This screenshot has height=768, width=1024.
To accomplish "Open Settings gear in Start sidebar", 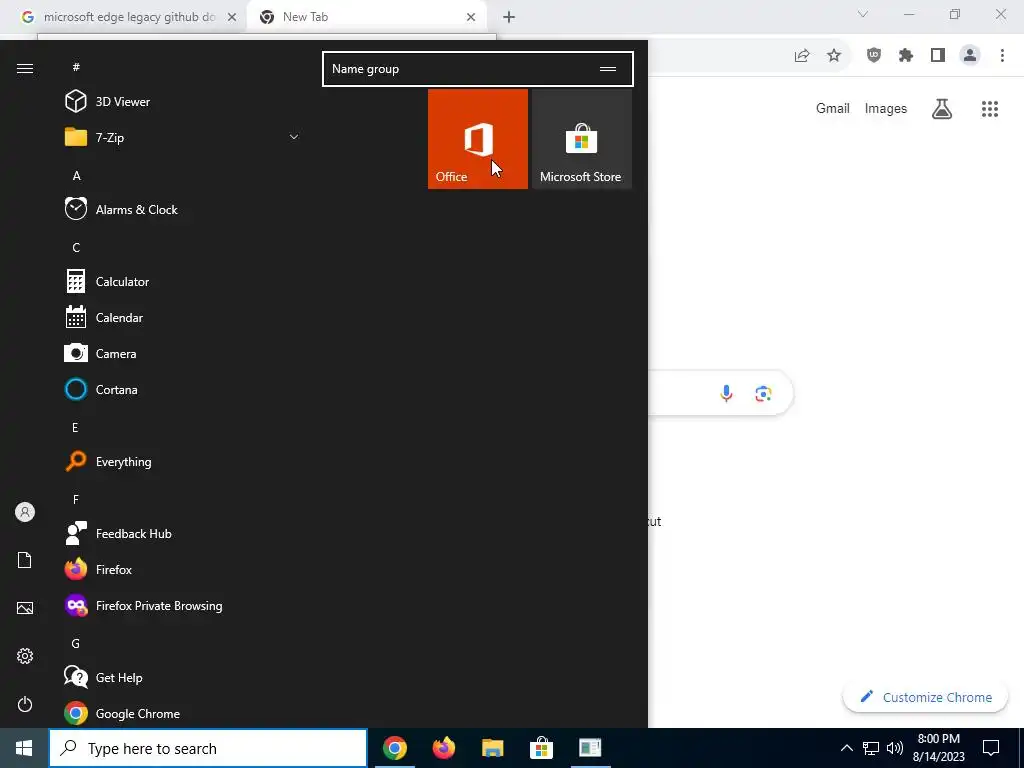I will pos(25,656).
